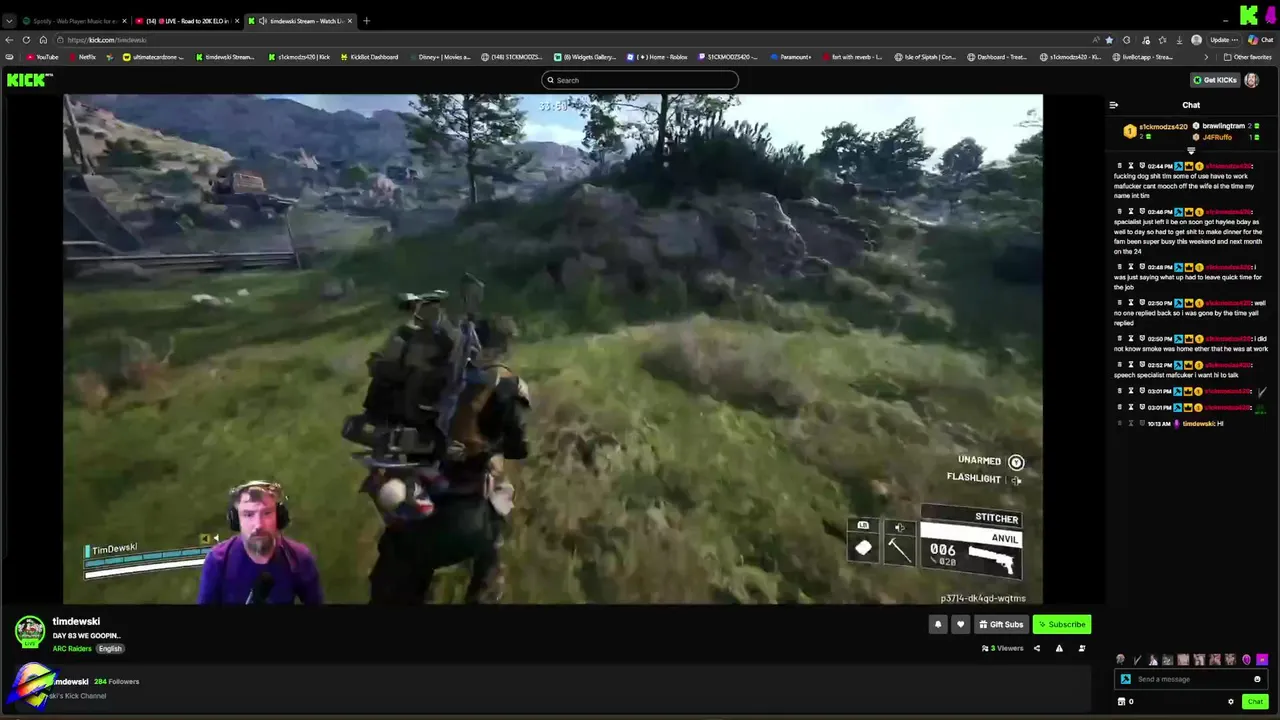The height and width of the screenshot is (720, 1280).
Task: Select the pink balloon emote in the emote row
Action: pyautogui.click(x=1246, y=660)
